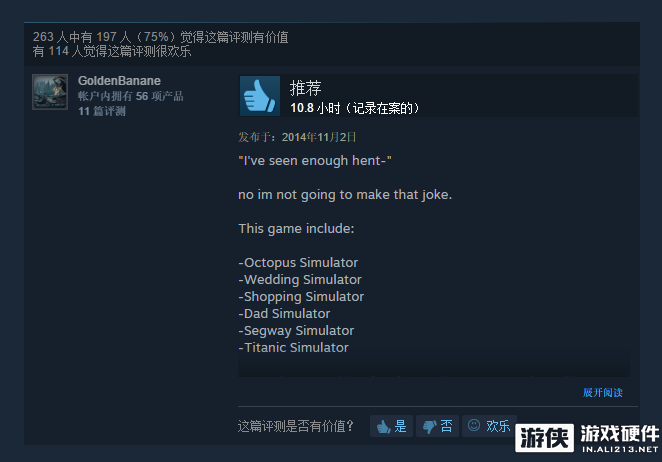Open the GoldenBanane profile name link
The image size is (662, 462).
[x=119, y=81]
